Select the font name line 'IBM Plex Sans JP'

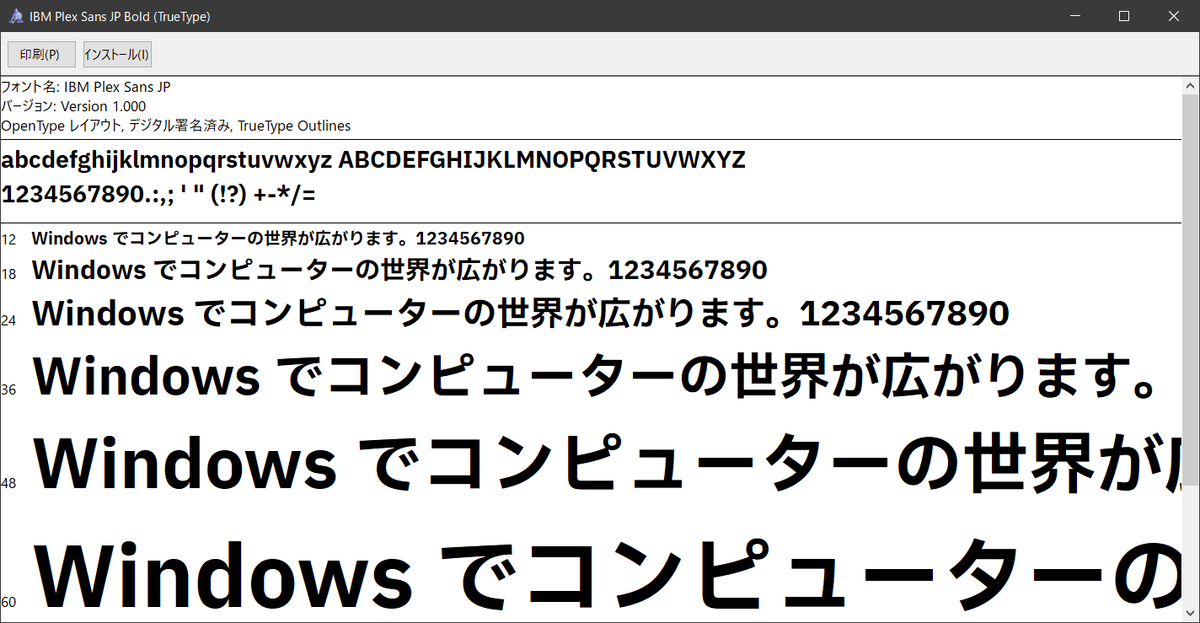point(85,87)
